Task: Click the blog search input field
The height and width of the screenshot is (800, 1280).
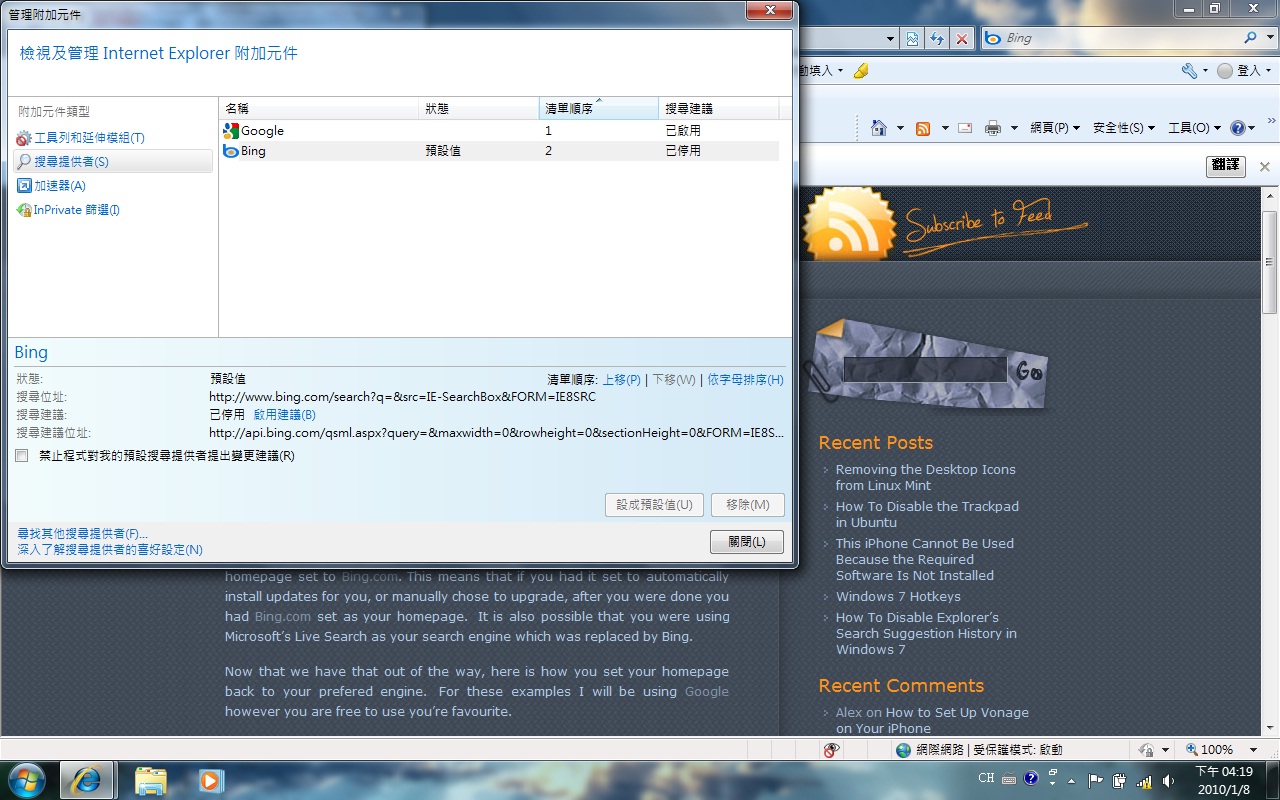Action: click(924, 369)
